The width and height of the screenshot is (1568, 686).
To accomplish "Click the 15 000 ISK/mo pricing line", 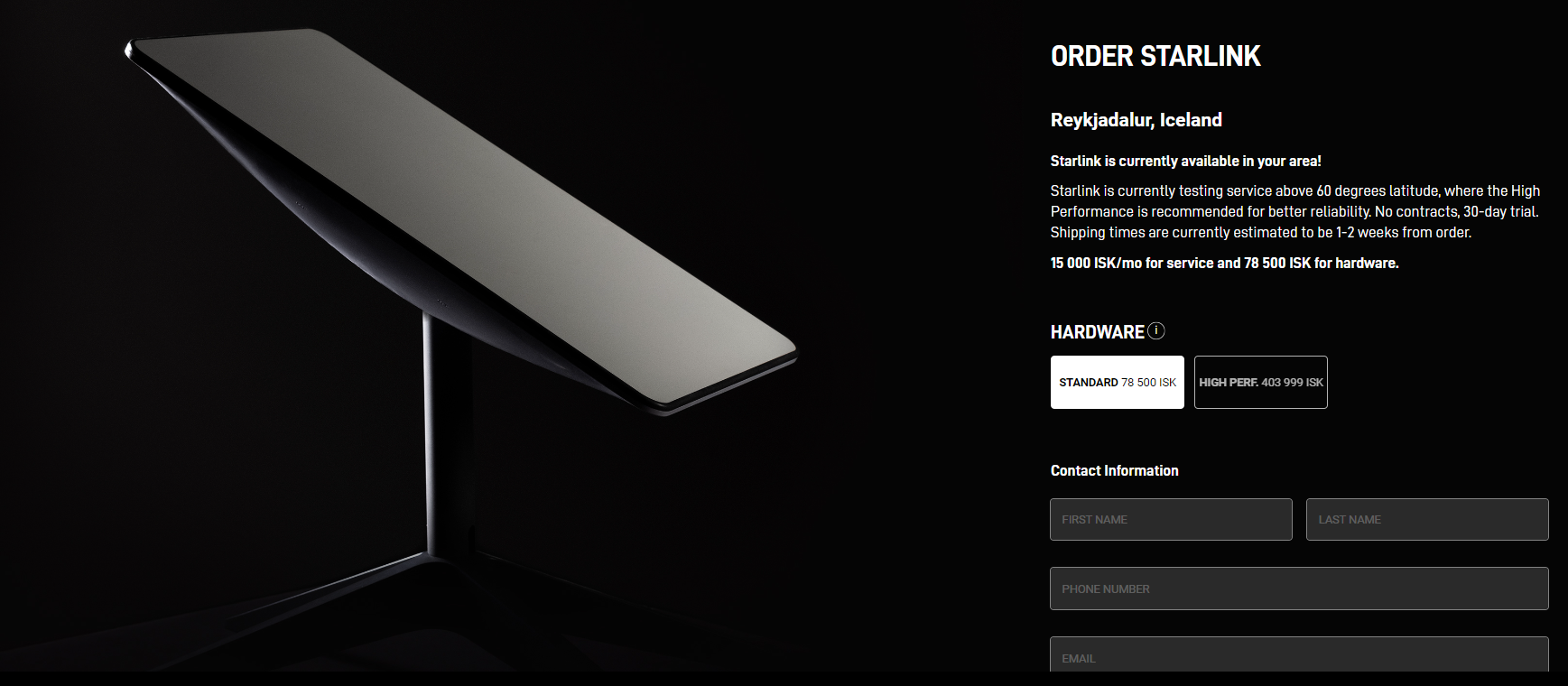I will [x=1224, y=263].
